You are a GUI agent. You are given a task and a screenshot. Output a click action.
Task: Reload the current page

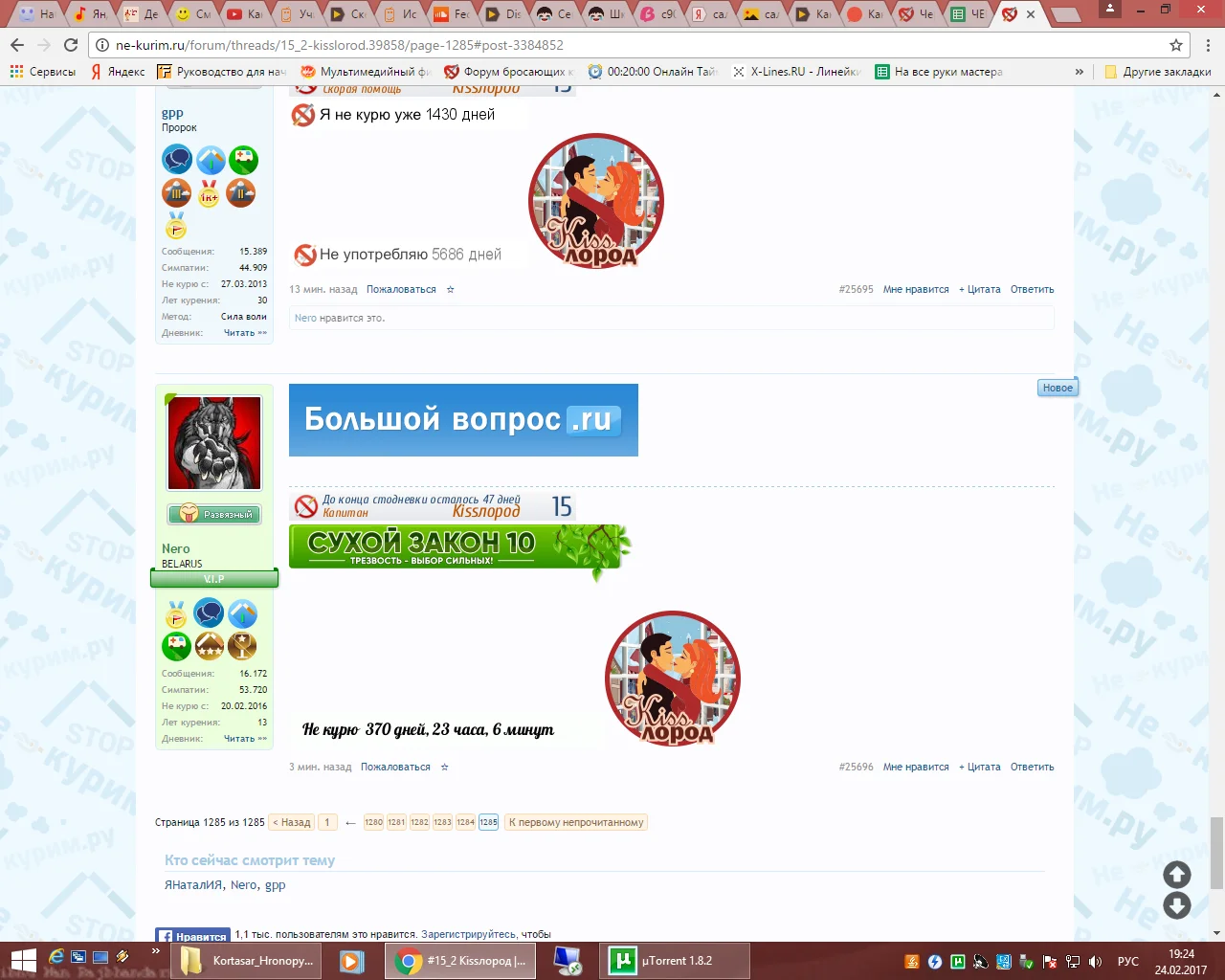pos(71,45)
